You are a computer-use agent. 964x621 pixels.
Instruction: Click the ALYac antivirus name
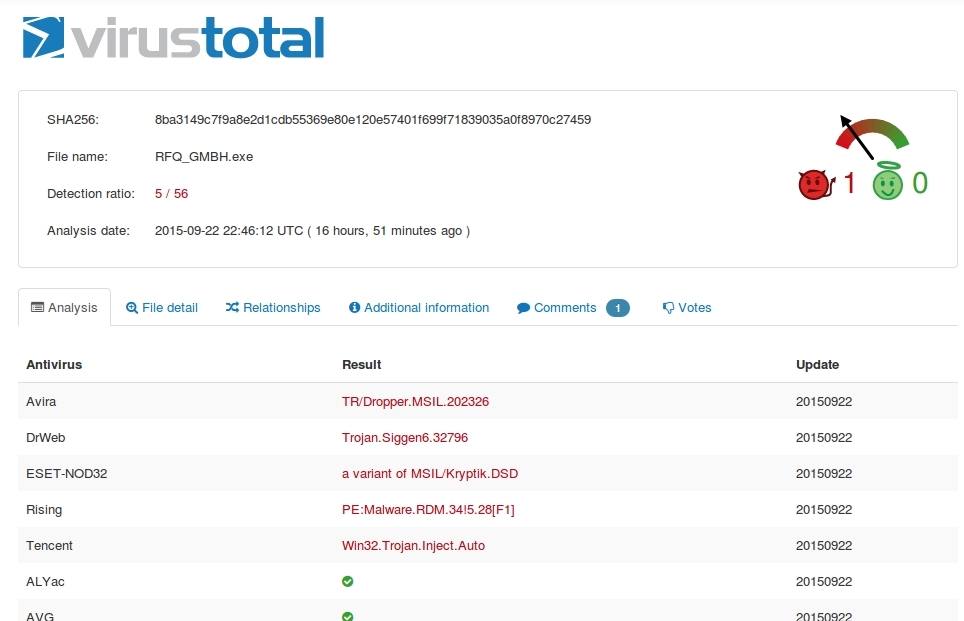45,582
